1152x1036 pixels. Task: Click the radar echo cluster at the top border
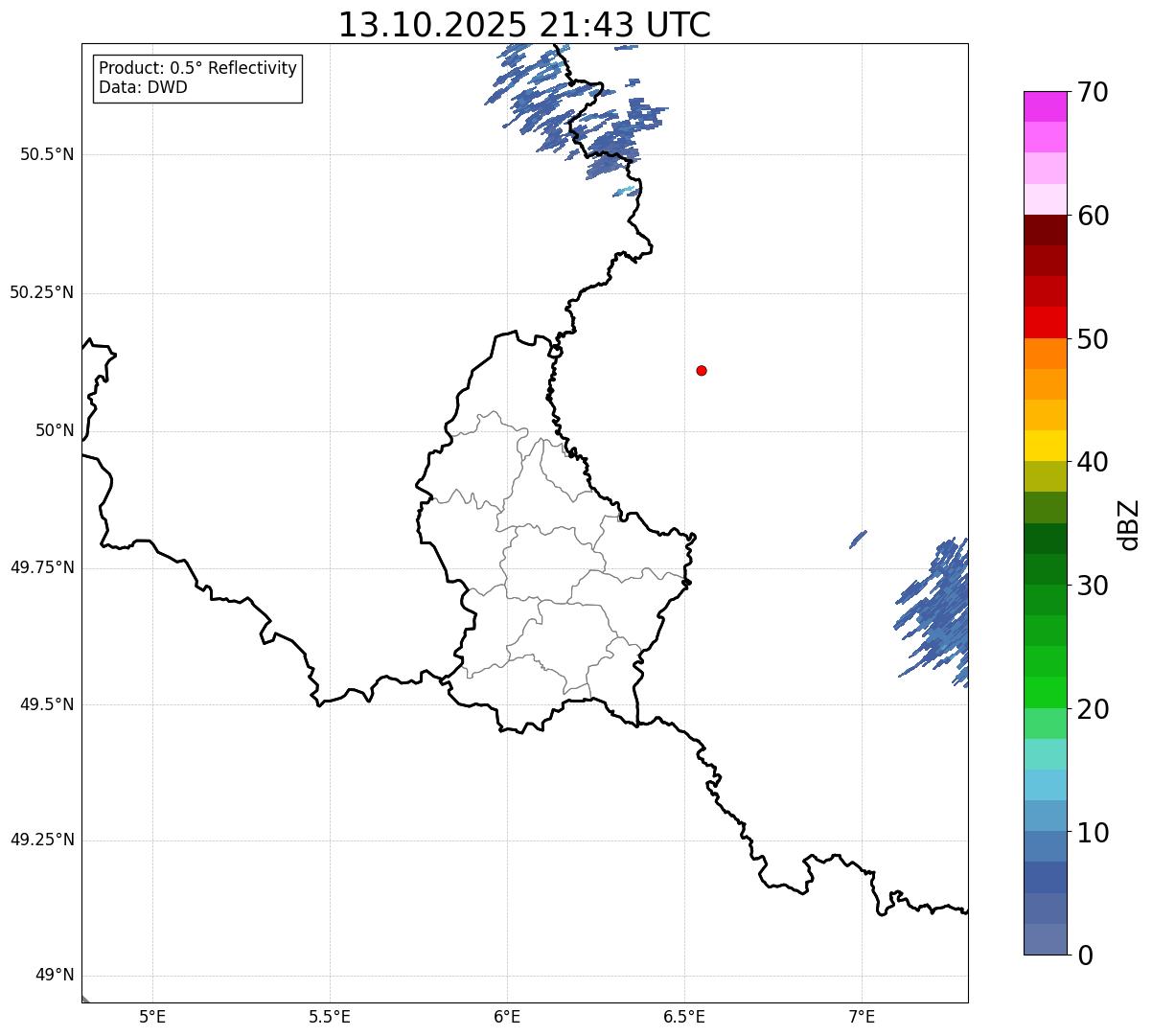575,110
